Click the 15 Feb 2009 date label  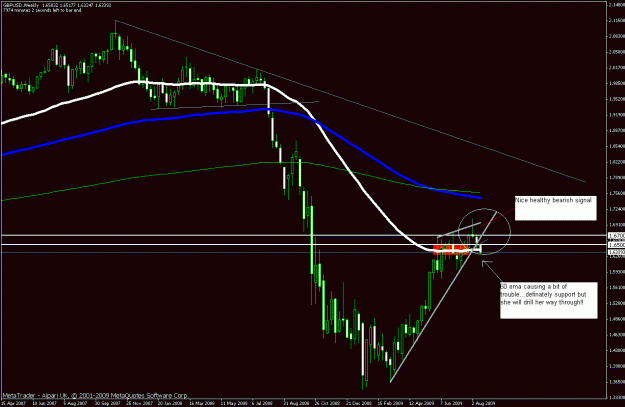point(390,403)
